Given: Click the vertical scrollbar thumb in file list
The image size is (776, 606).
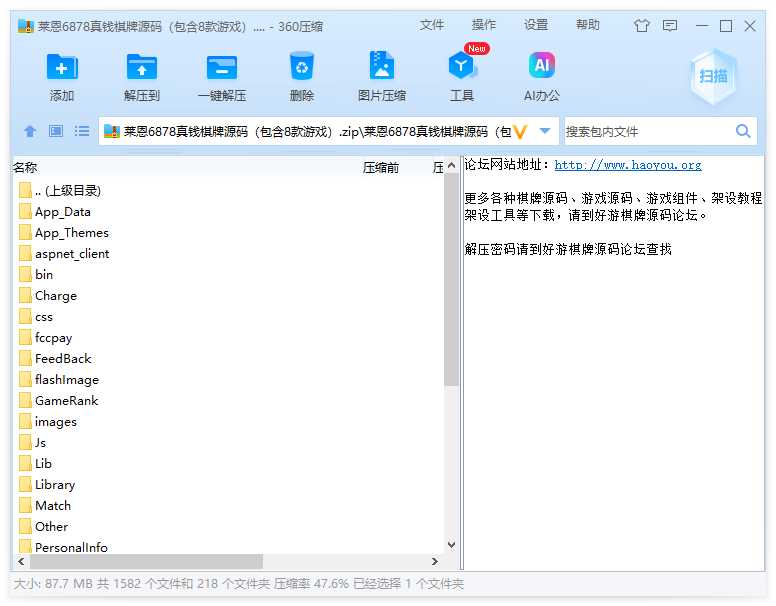Looking at the screenshot, I should 451,279.
